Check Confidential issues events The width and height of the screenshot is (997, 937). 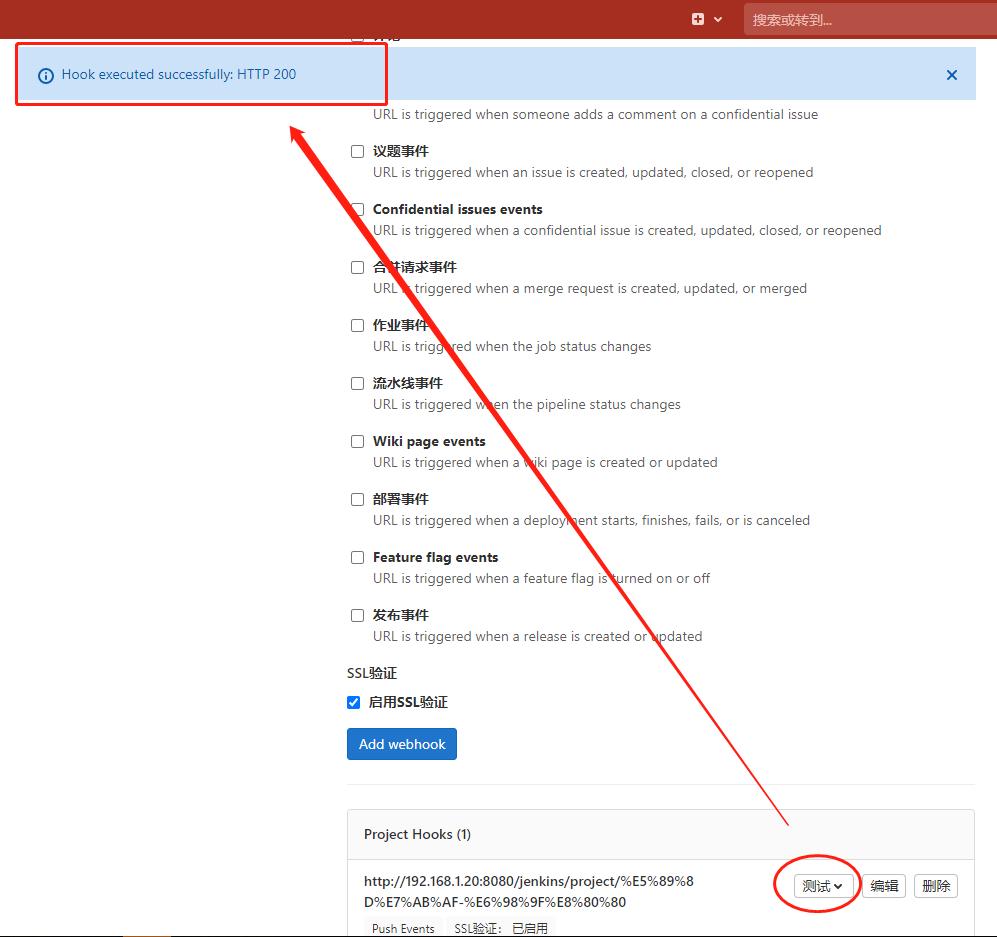point(357,209)
